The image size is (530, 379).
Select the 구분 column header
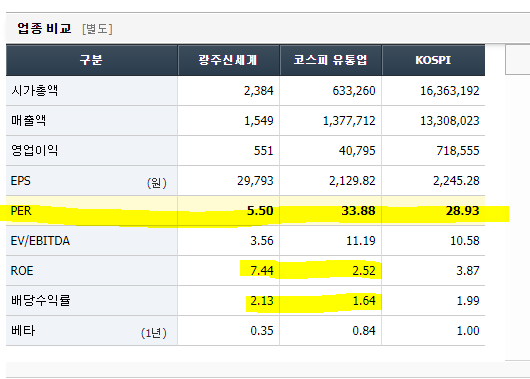(92, 60)
